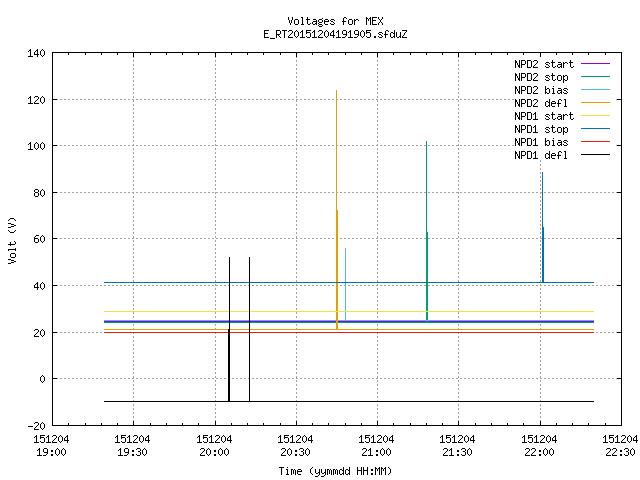Click the red NPD1 bias legend line
The image size is (640, 480).
coord(595,142)
